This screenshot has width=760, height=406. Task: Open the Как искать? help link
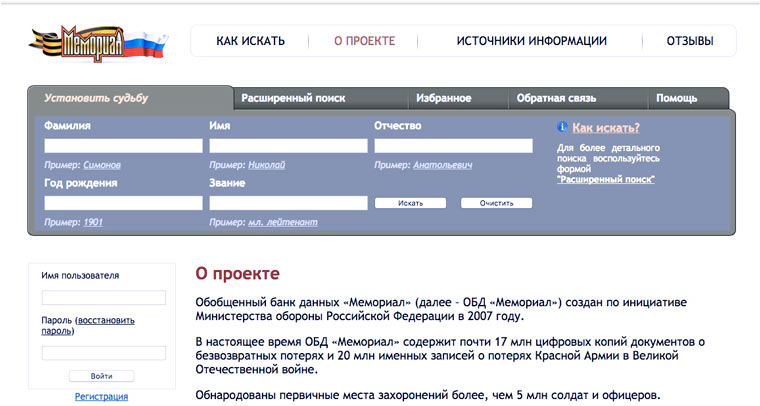(606, 127)
